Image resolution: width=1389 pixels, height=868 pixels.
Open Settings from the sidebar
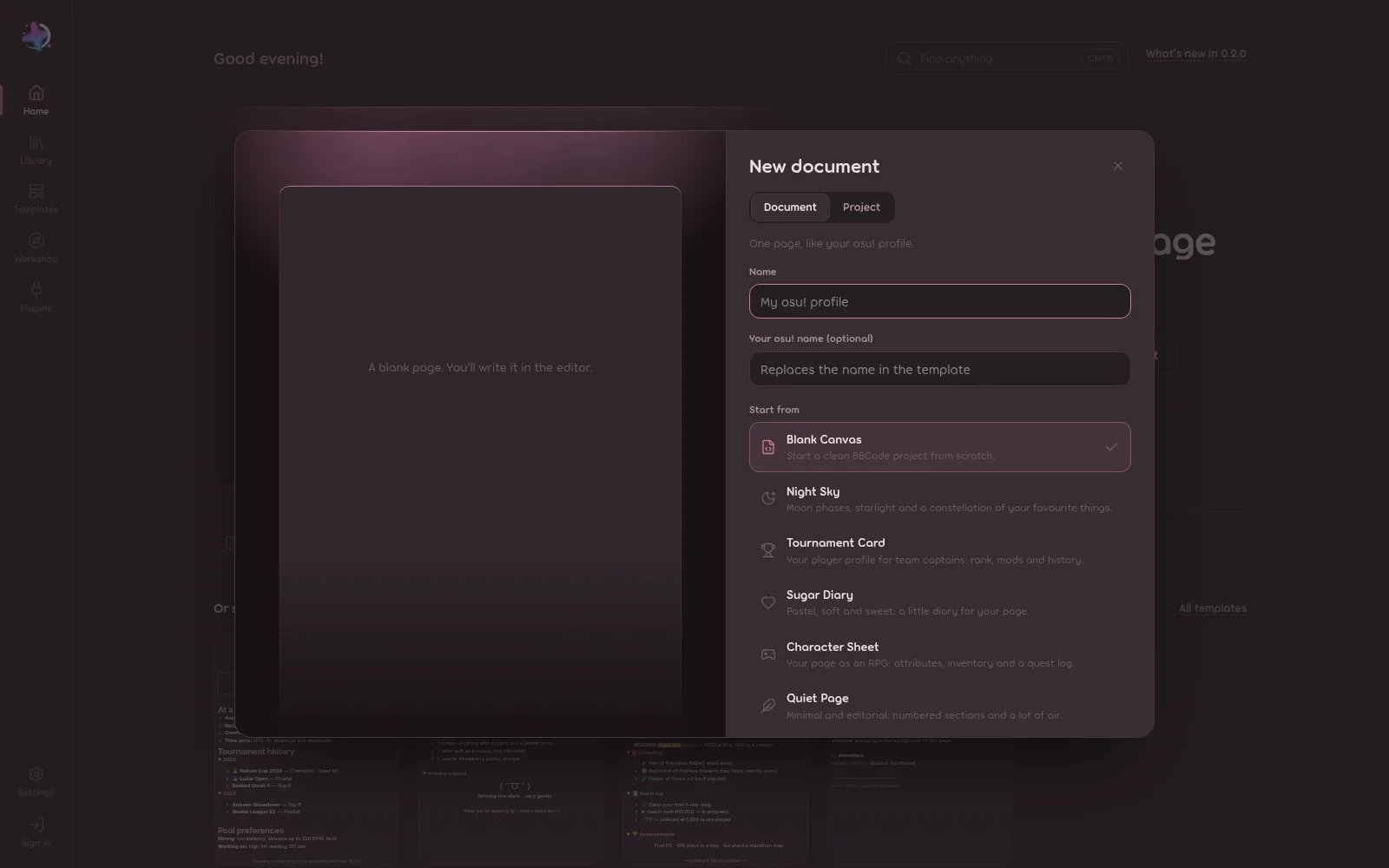click(36, 782)
